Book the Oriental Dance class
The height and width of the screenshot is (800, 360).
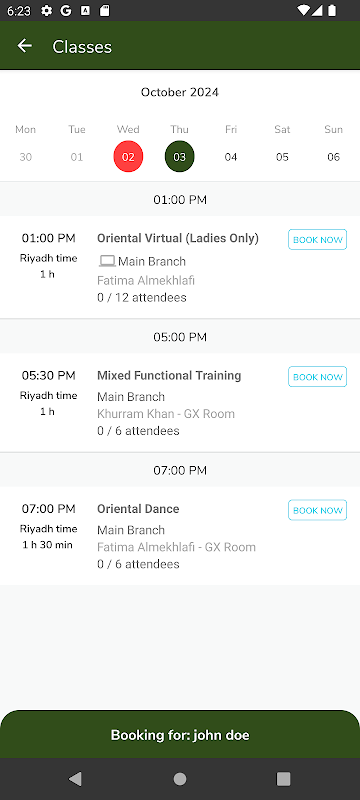[x=317, y=510]
